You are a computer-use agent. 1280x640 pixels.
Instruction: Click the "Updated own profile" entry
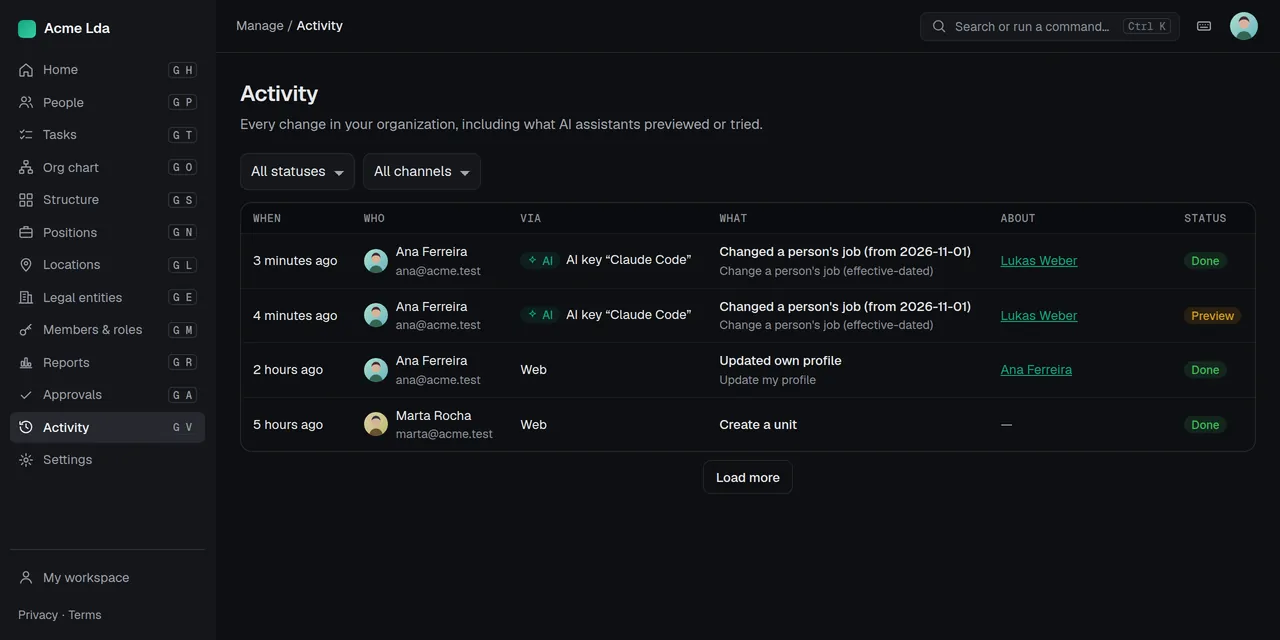pyautogui.click(x=780, y=361)
